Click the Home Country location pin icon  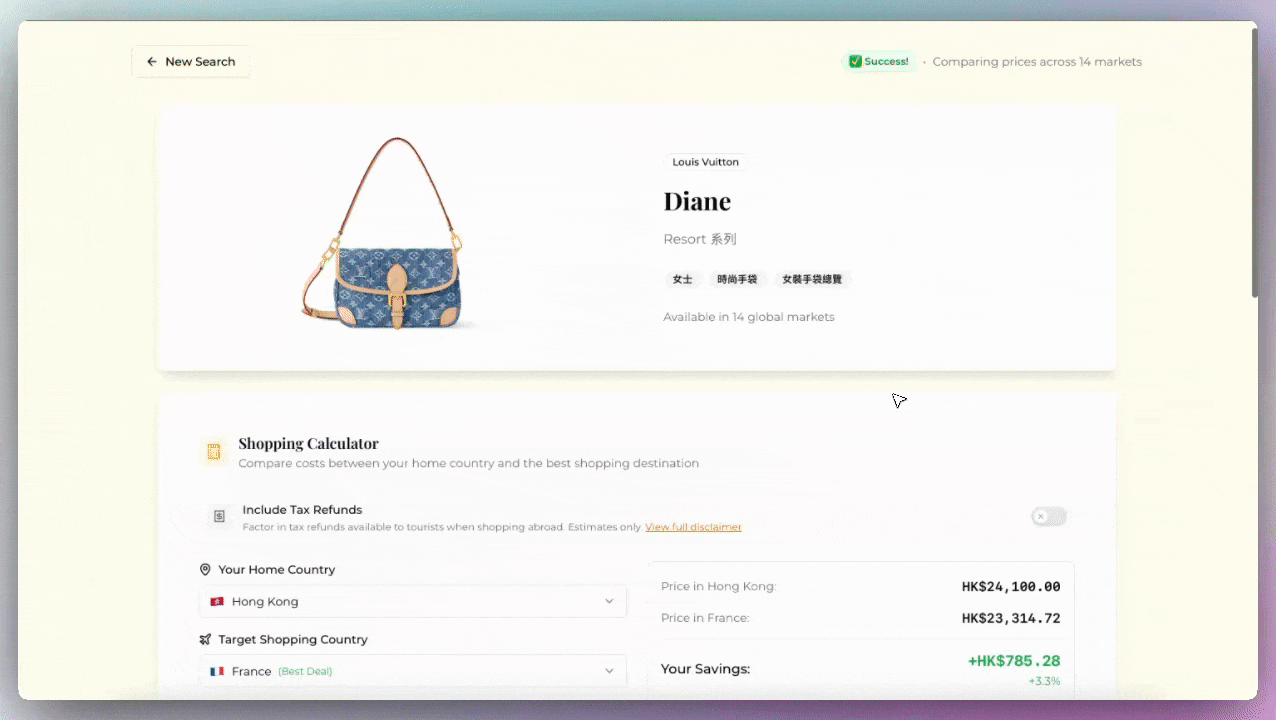(x=205, y=569)
